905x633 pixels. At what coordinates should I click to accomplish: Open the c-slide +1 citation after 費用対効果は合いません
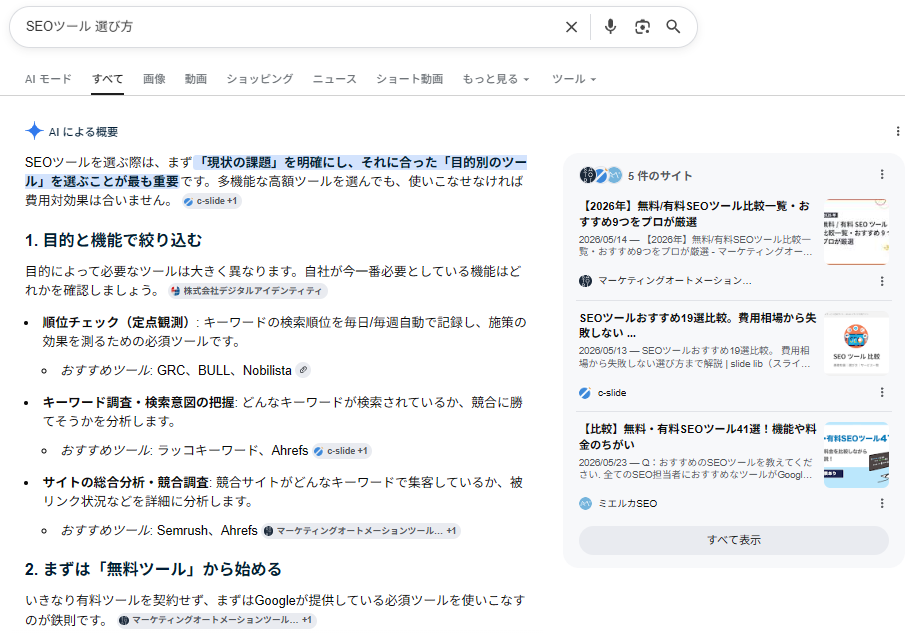211,201
